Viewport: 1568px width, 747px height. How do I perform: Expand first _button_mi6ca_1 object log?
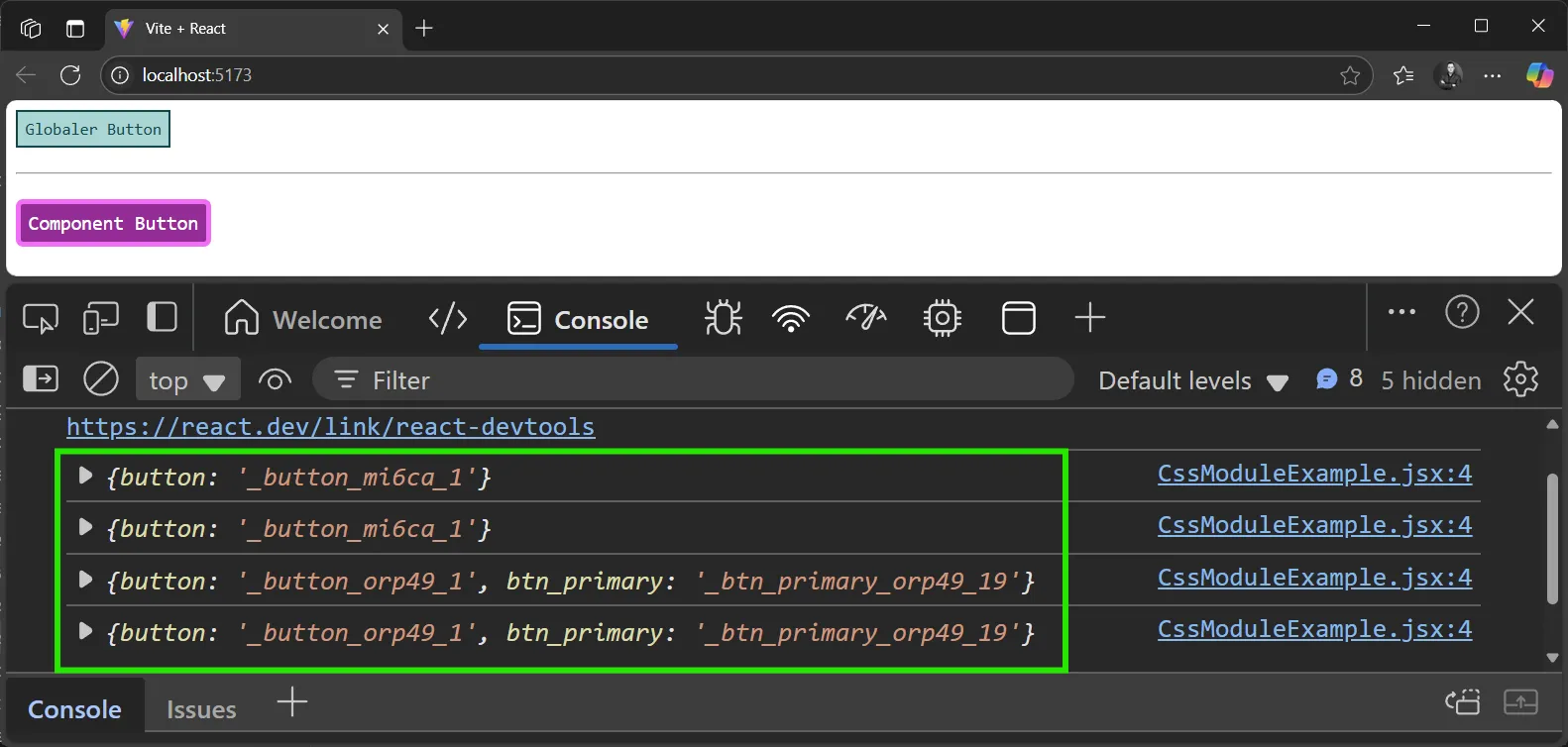click(85, 476)
